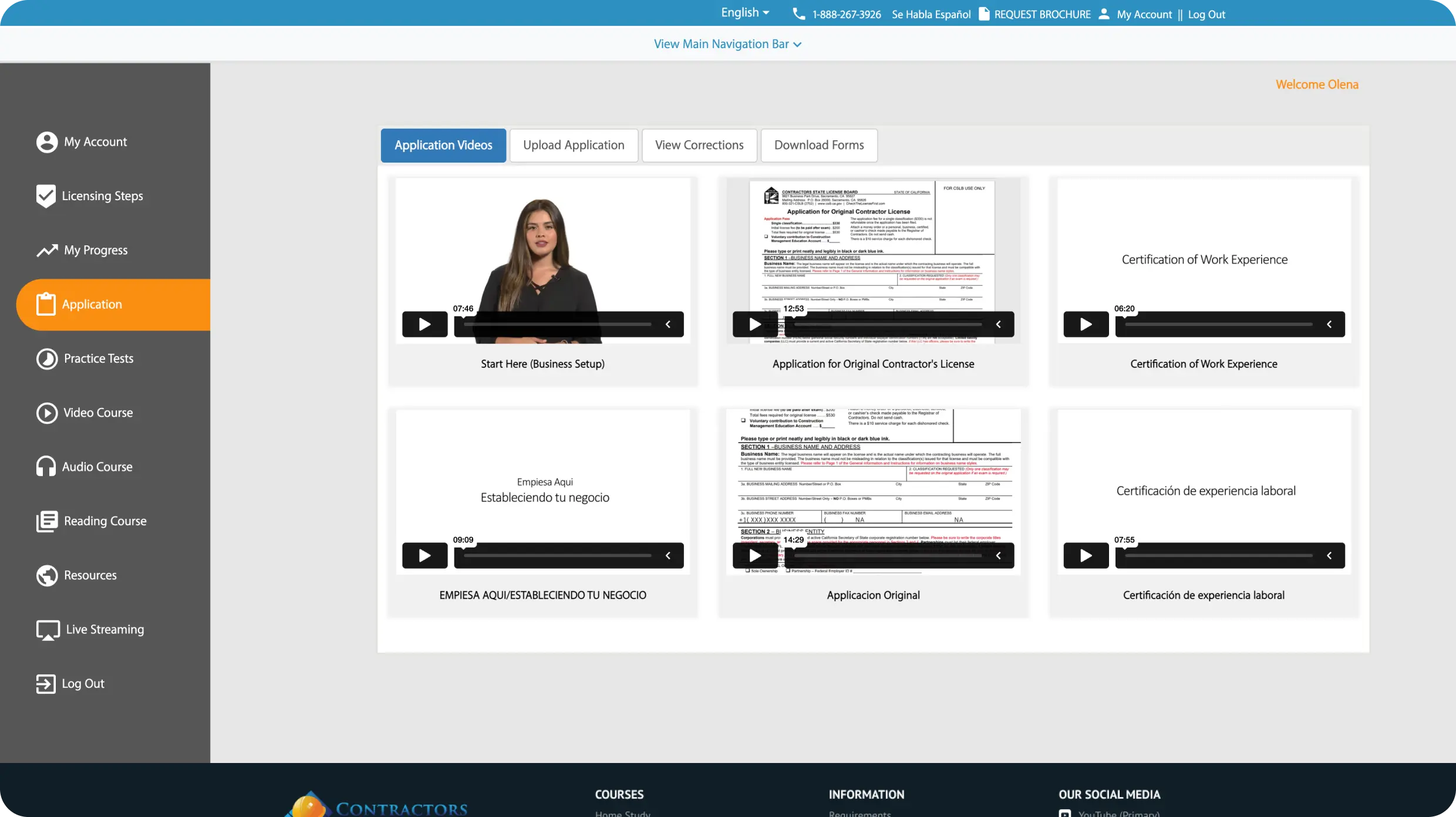
Task: Play the Applicacion Original video
Action: [x=755, y=555]
